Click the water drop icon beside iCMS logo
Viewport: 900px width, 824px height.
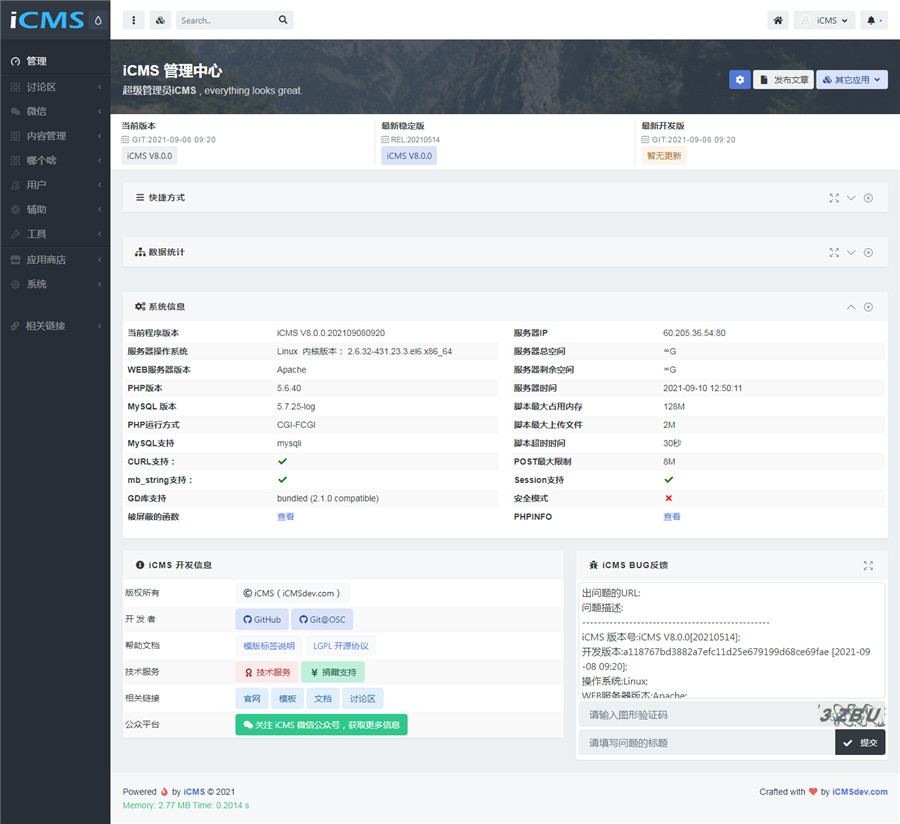click(98, 20)
